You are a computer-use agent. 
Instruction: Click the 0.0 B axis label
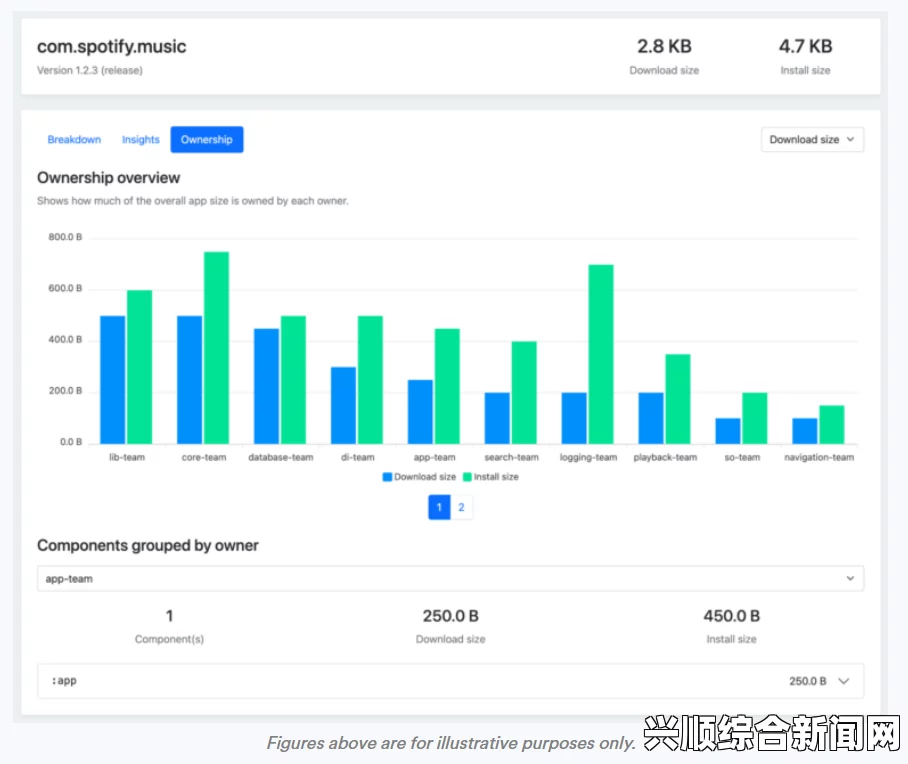click(x=71, y=442)
